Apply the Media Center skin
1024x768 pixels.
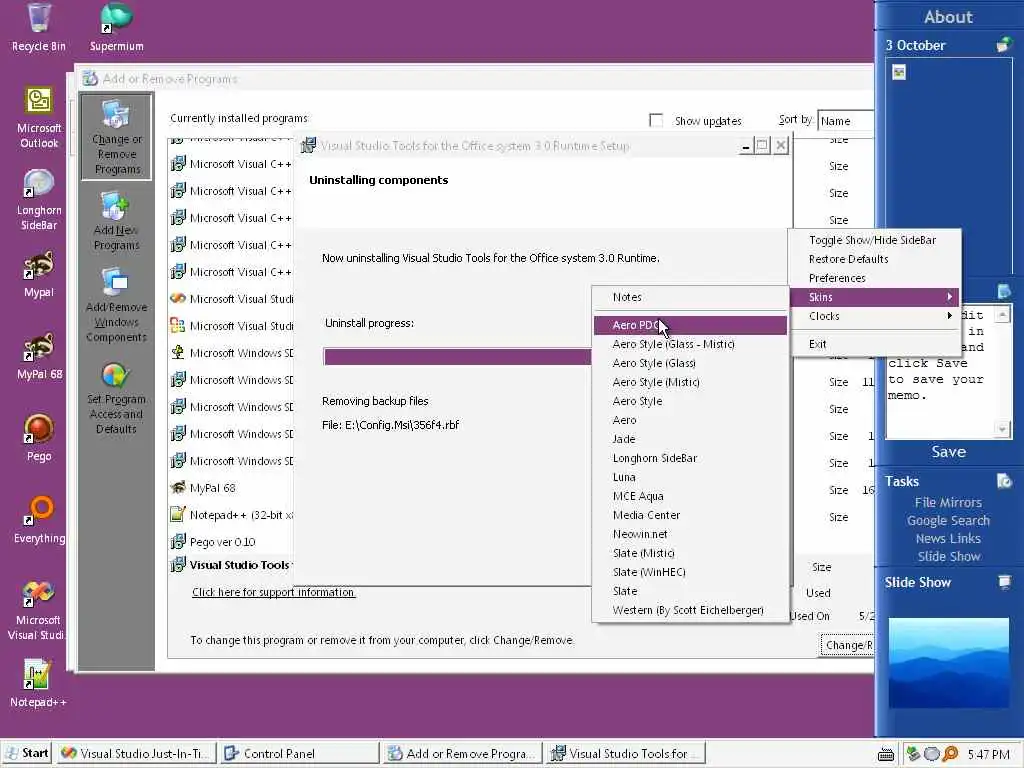(x=690, y=515)
